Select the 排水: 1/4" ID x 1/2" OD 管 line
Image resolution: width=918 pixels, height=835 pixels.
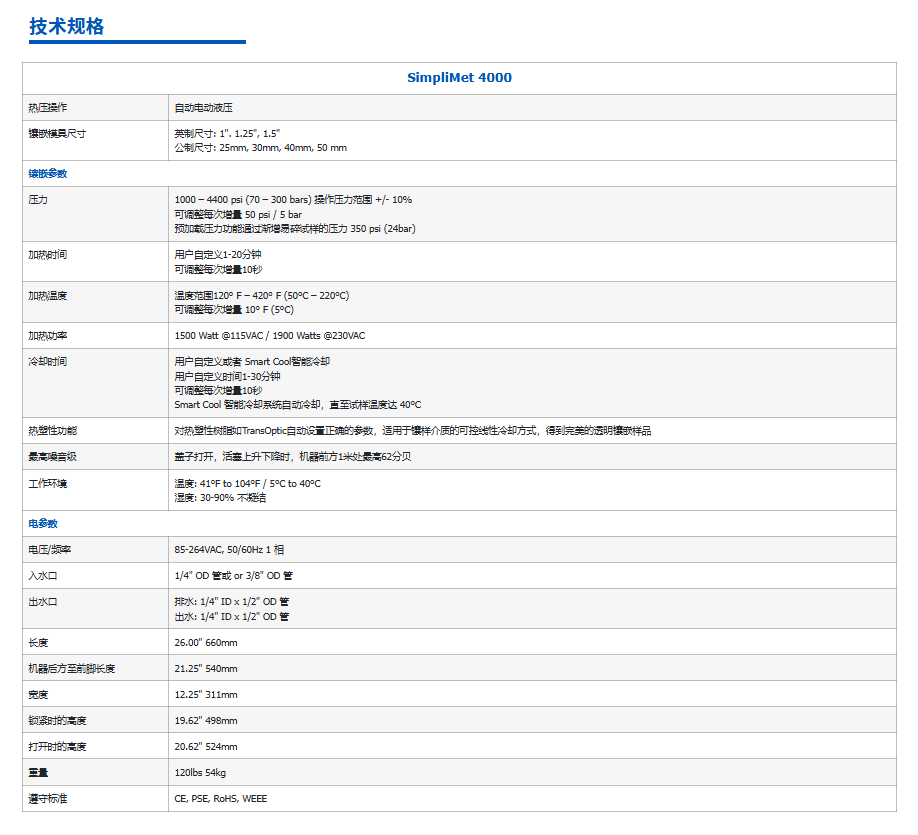(231, 602)
